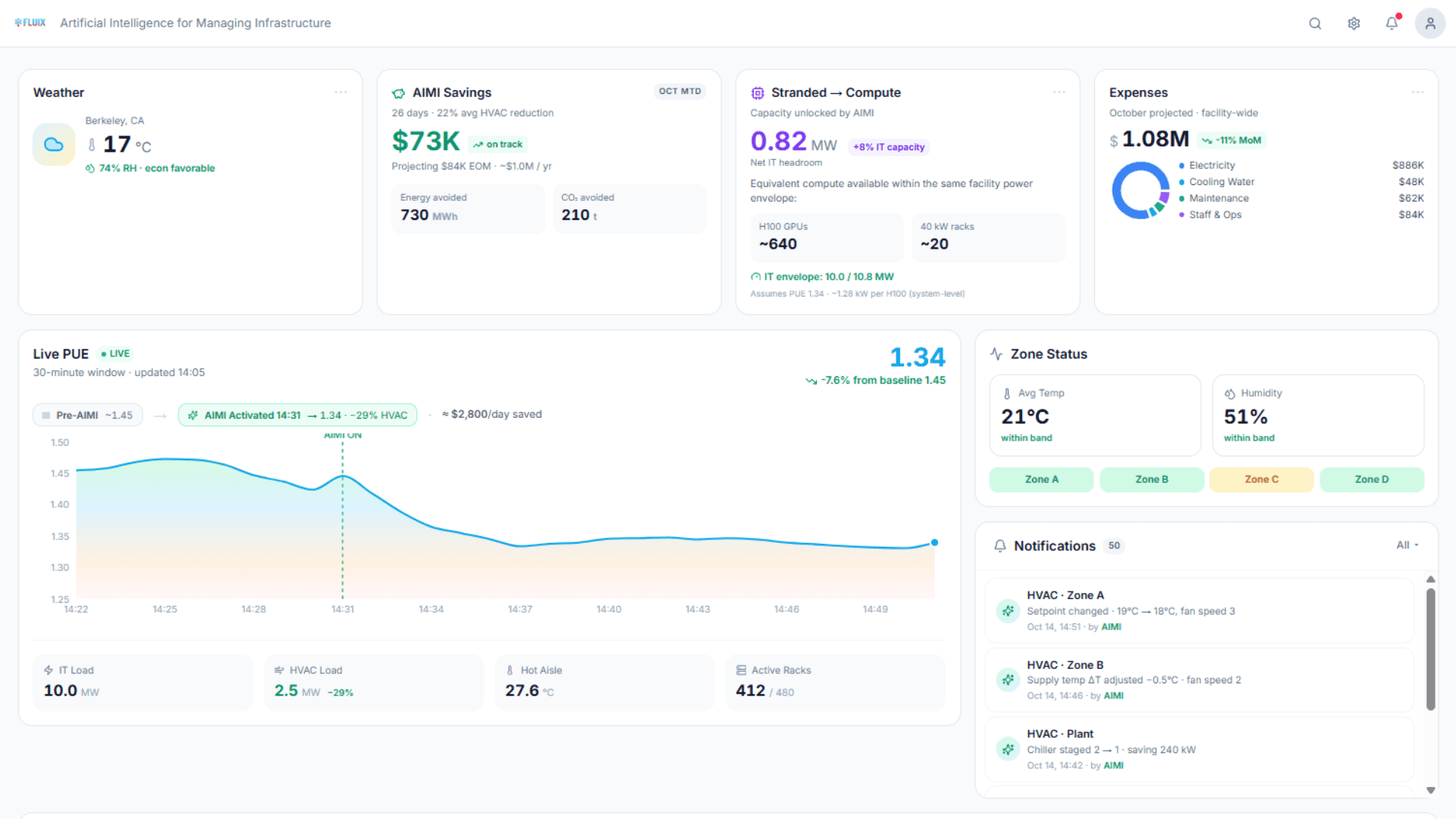
Task: Click the waveform icon beside Zone Status
Action: click(x=996, y=353)
